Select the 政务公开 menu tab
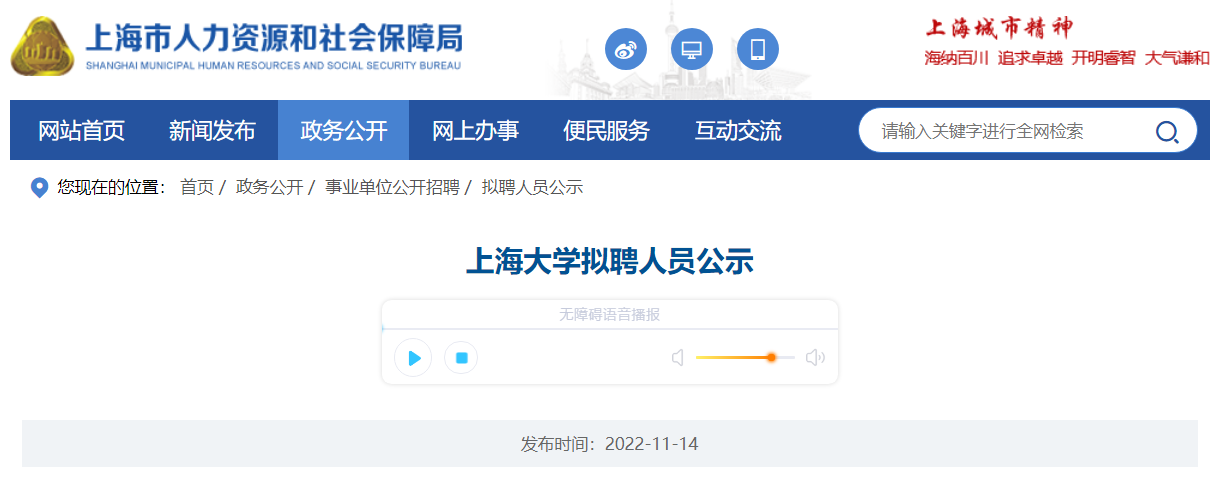The image size is (1218, 481). point(344,130)
